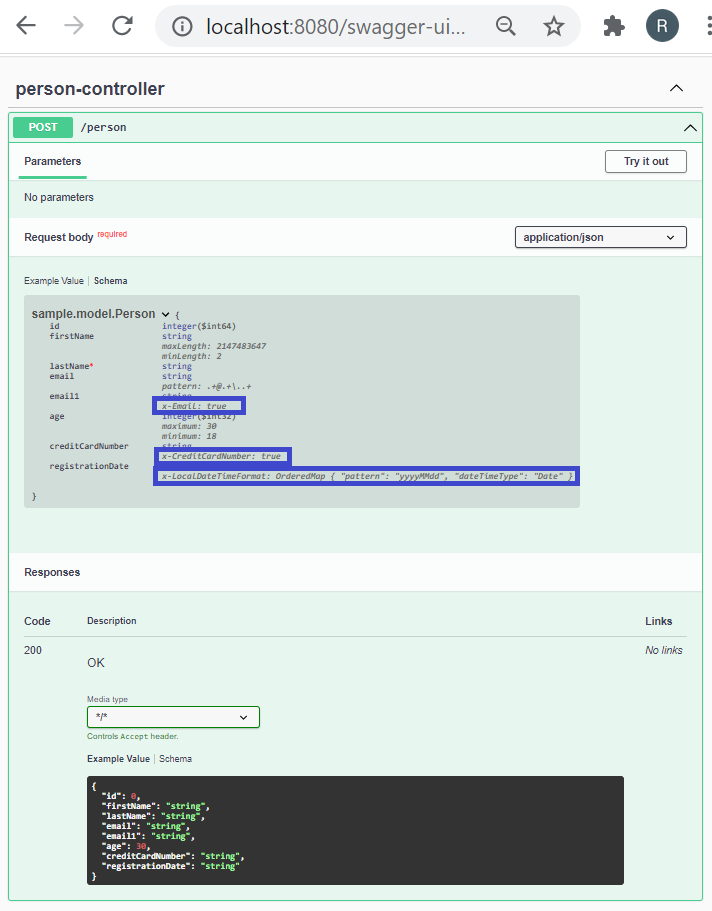Screen dimensions: 712x911
Task: Select the 'Request body' label
Action: pyautogui.click(x=58, y=237)
